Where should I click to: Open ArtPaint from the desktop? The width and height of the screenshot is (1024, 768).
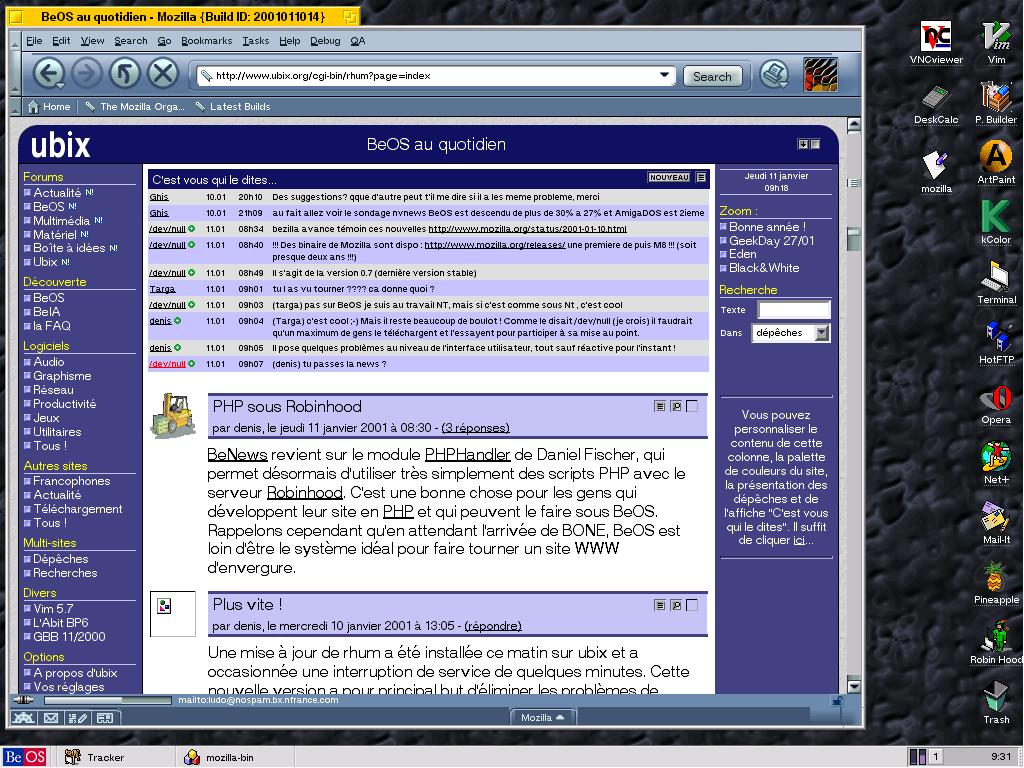point(996,163)
